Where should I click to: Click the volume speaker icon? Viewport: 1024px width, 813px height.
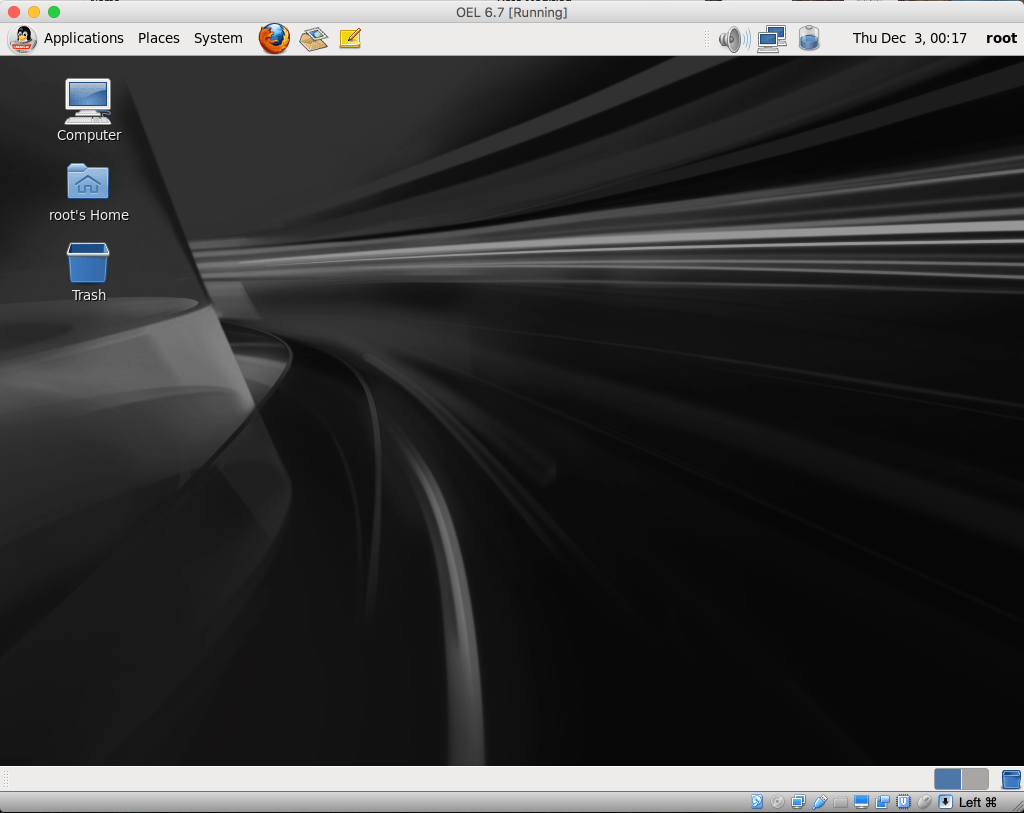(735, 39)
